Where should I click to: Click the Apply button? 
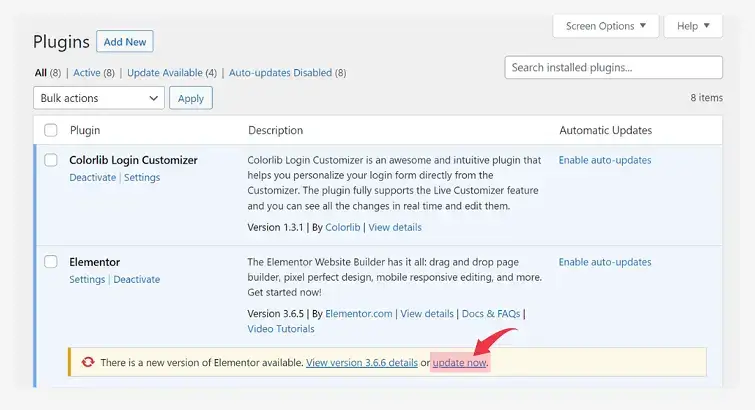tap(191, 98)
